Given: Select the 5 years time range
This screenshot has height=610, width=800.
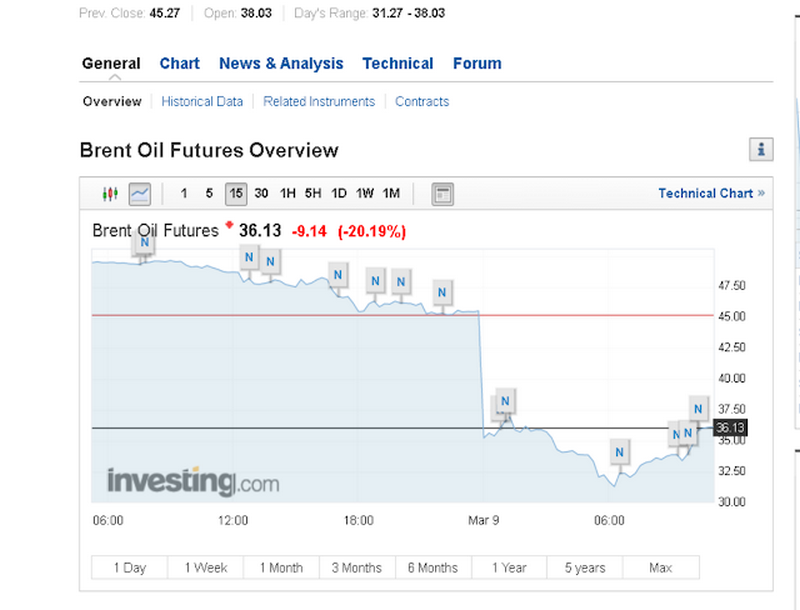Looking at the screenshot, I should [584, 567].
